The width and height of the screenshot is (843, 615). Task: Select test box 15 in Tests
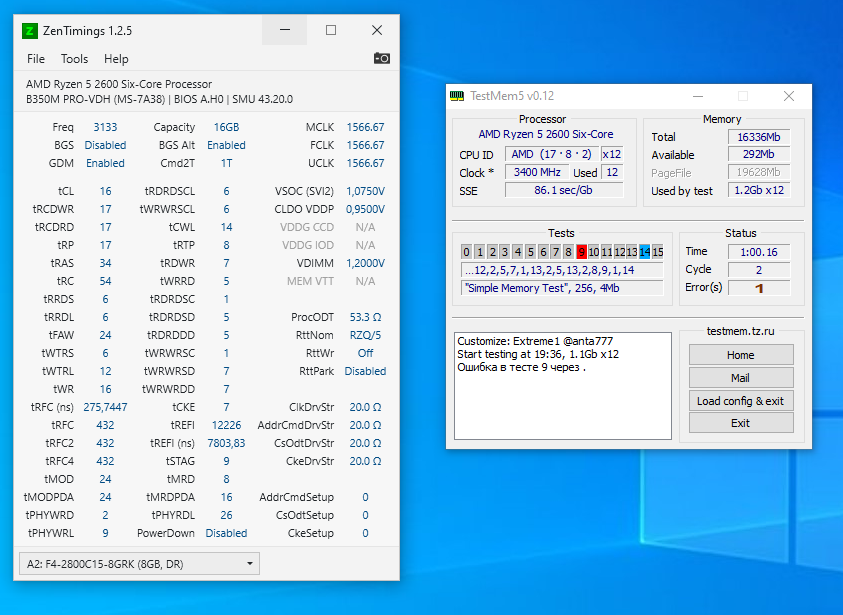[x=658, y=252]
